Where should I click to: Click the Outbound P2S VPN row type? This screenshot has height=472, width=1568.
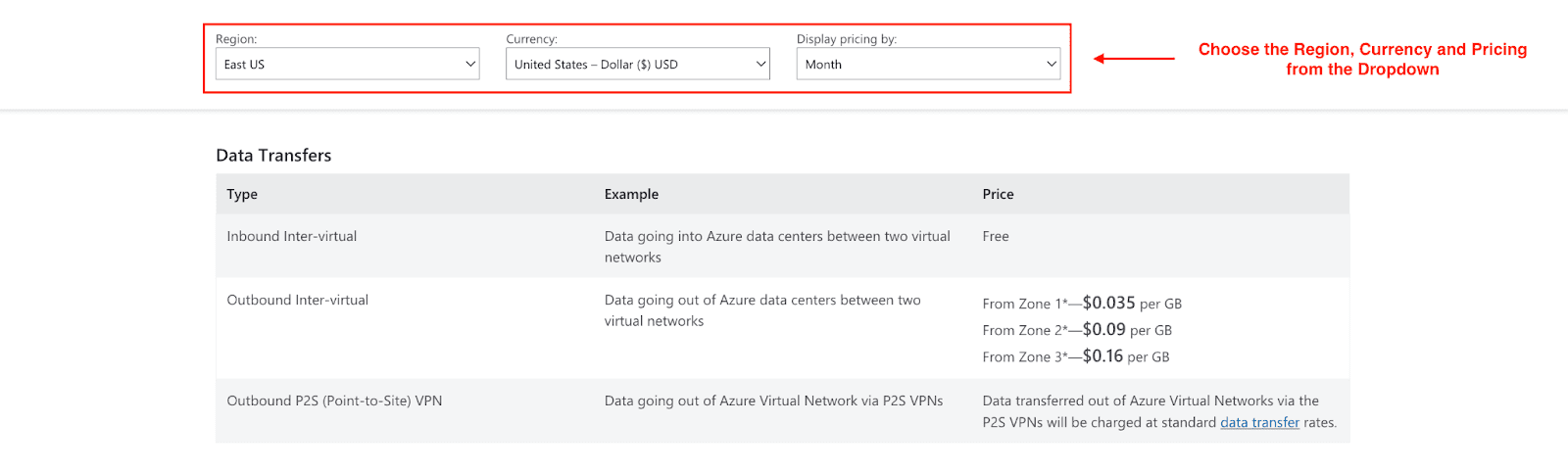pos(334,401)
